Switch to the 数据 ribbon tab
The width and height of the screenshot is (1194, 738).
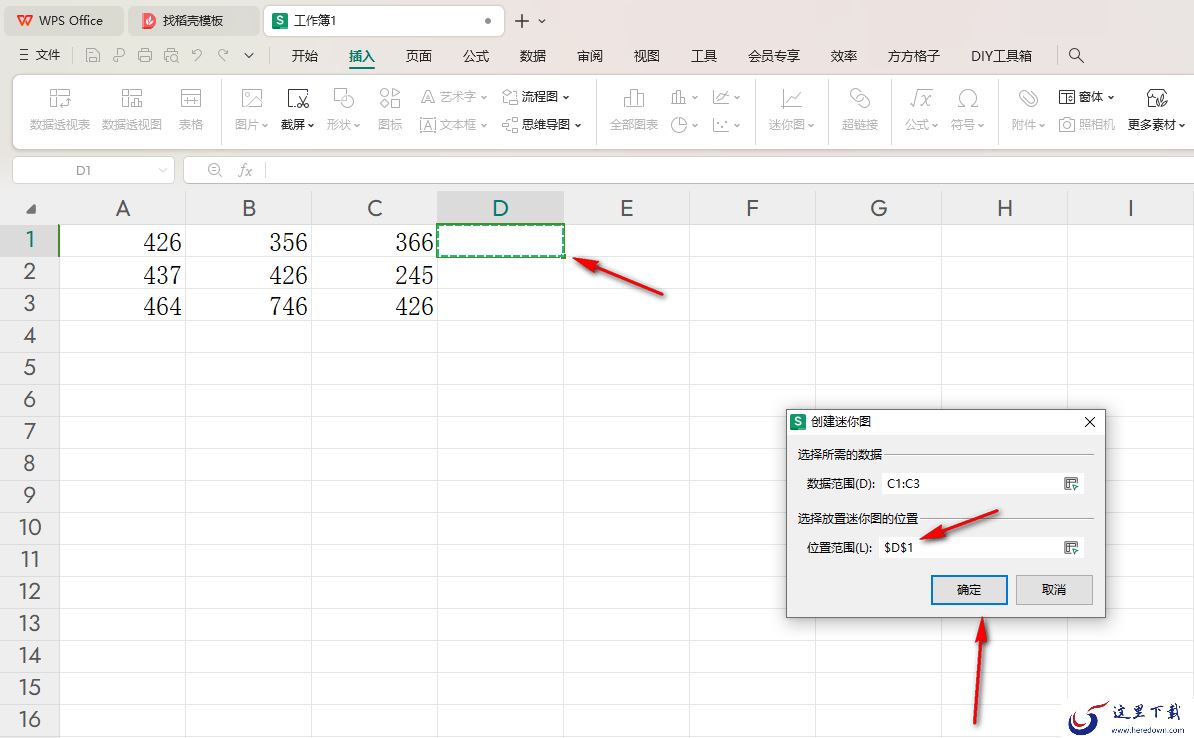pyautogui.click(x=533, y=56)
